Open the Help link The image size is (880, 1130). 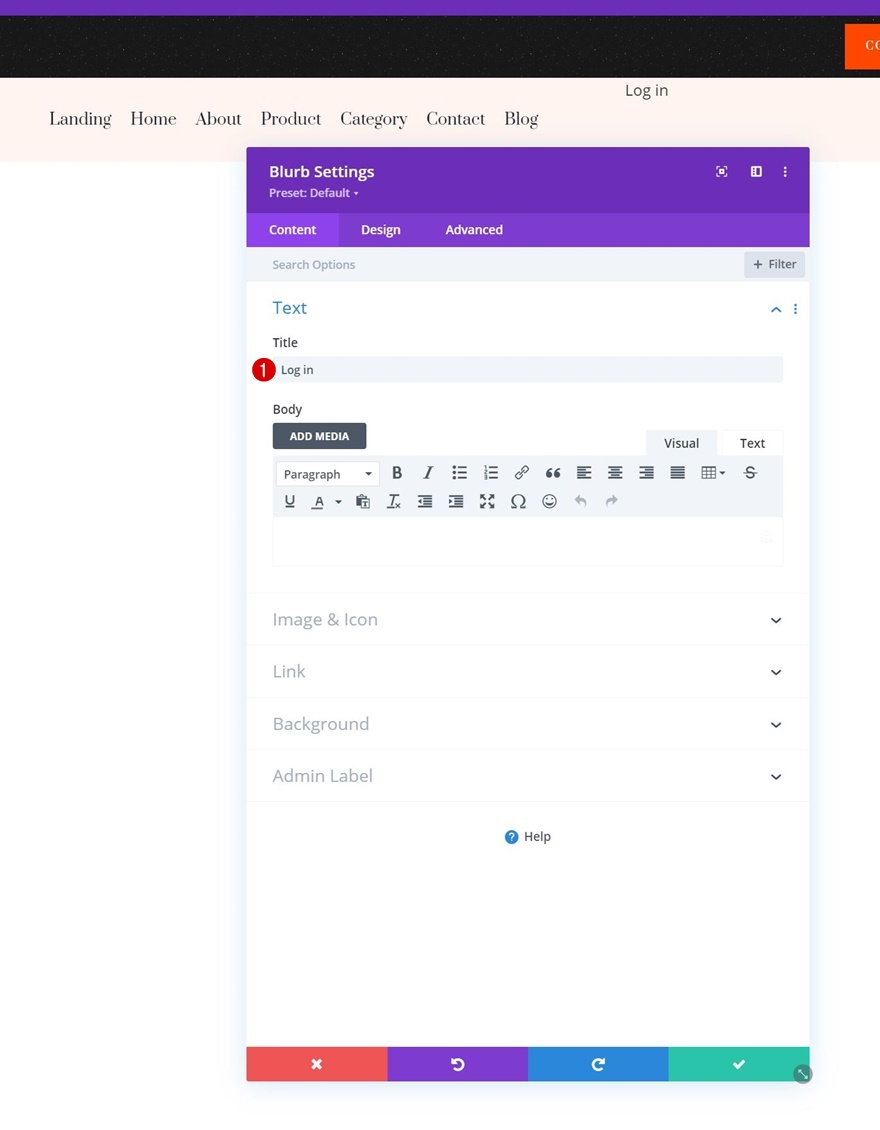528,837
